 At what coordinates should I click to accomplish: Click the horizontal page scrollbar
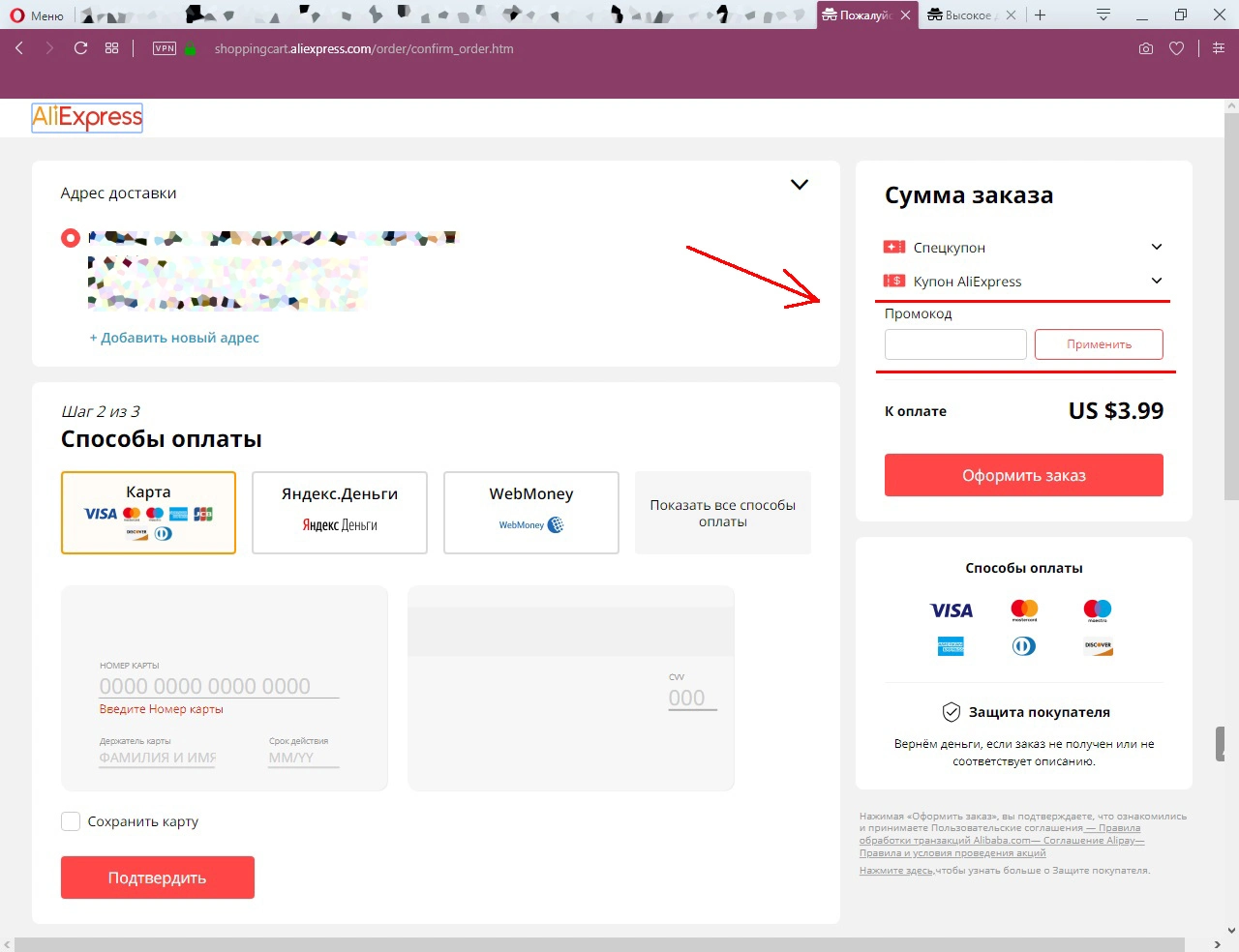coord(599,944)
